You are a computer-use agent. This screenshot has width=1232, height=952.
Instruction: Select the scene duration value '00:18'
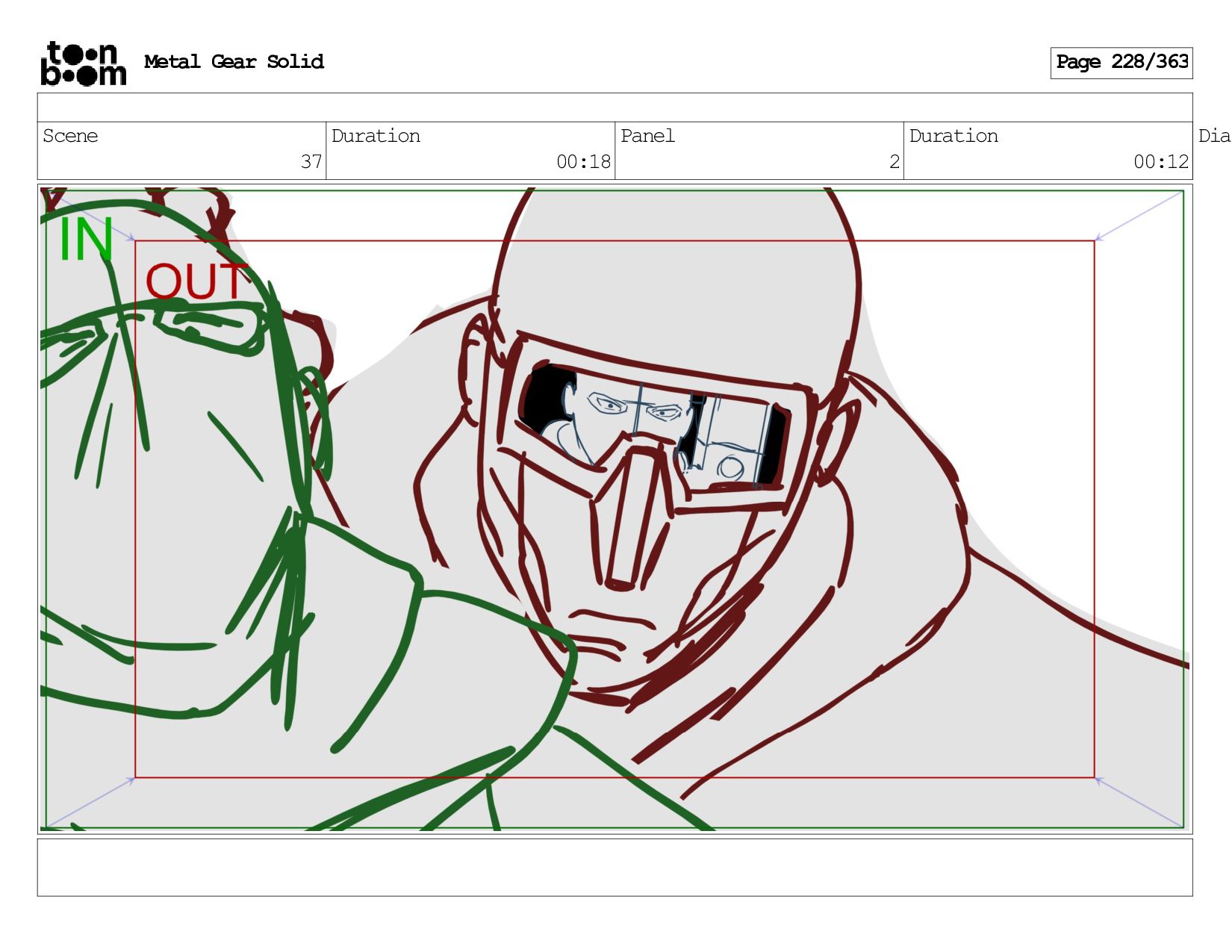coord(583,161)
